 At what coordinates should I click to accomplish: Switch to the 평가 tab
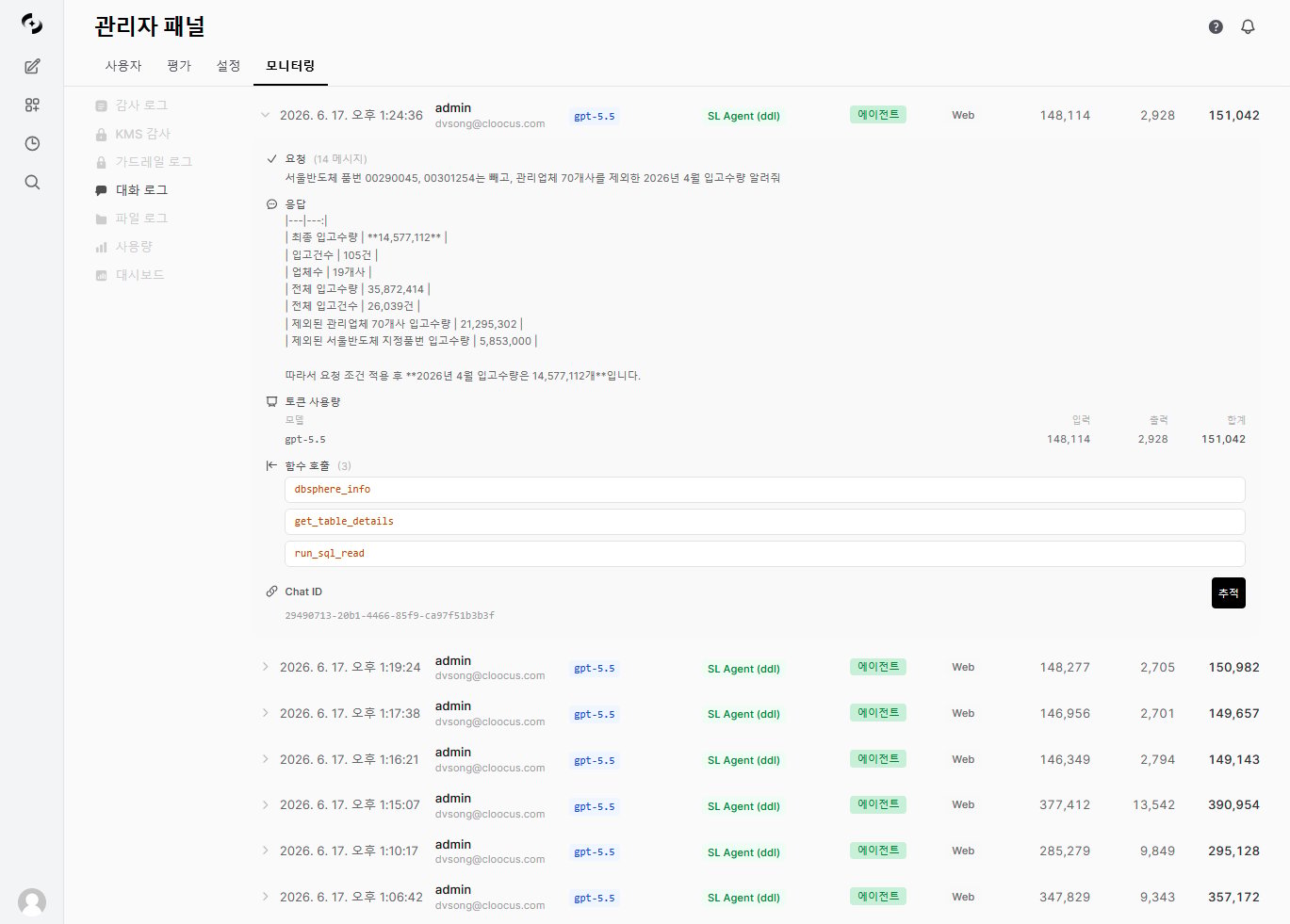[179, 66]
